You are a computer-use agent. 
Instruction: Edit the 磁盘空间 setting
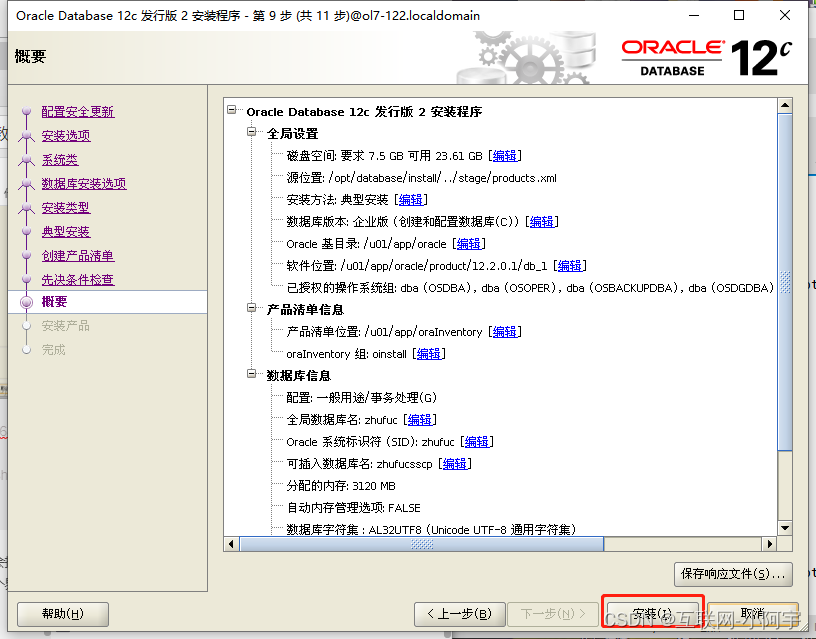click(504, 156)
